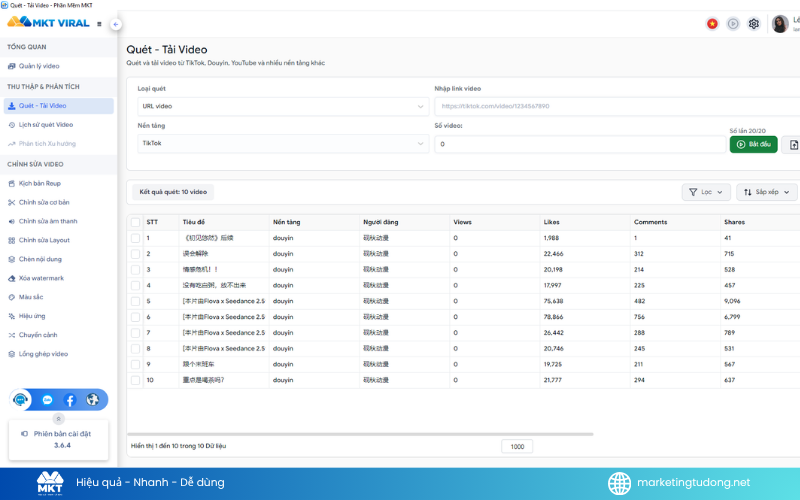The image size is (800, 500).
Task: Check the checkbox for row 5
Action: 135,302
